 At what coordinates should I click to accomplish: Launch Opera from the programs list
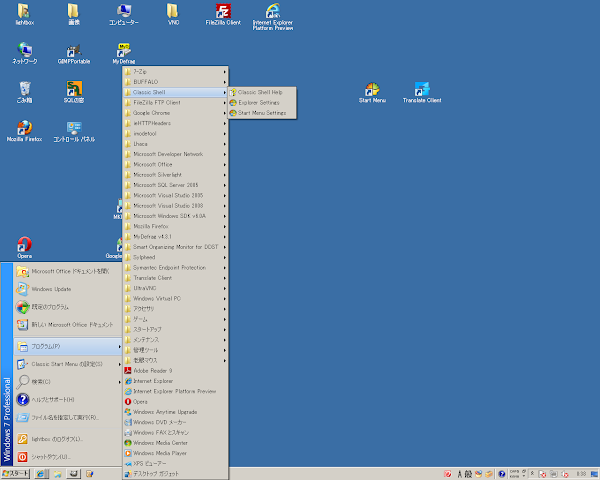coord(176,402)
